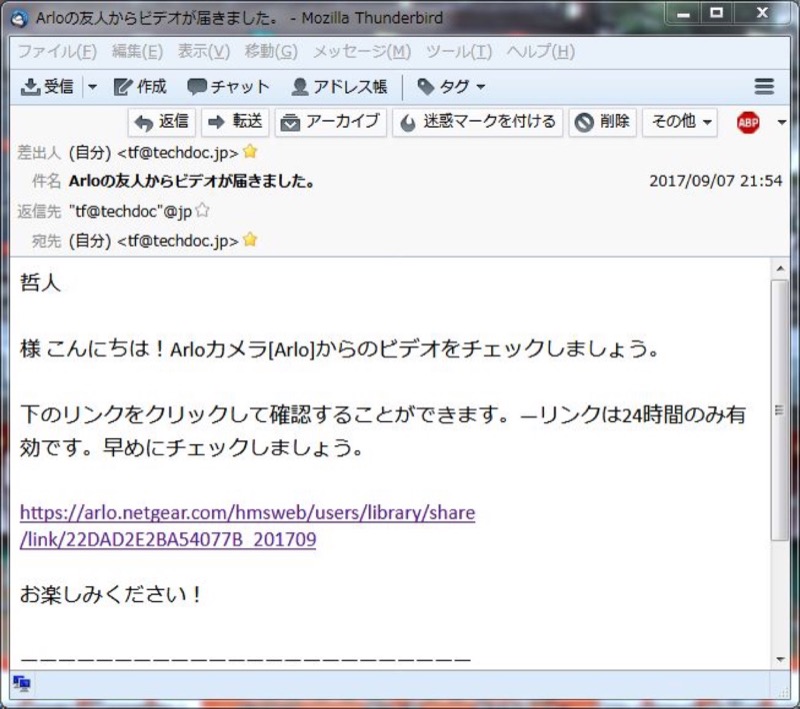Click the 返信 (Reply) button

pyautogui.click(x=162, y=122)
